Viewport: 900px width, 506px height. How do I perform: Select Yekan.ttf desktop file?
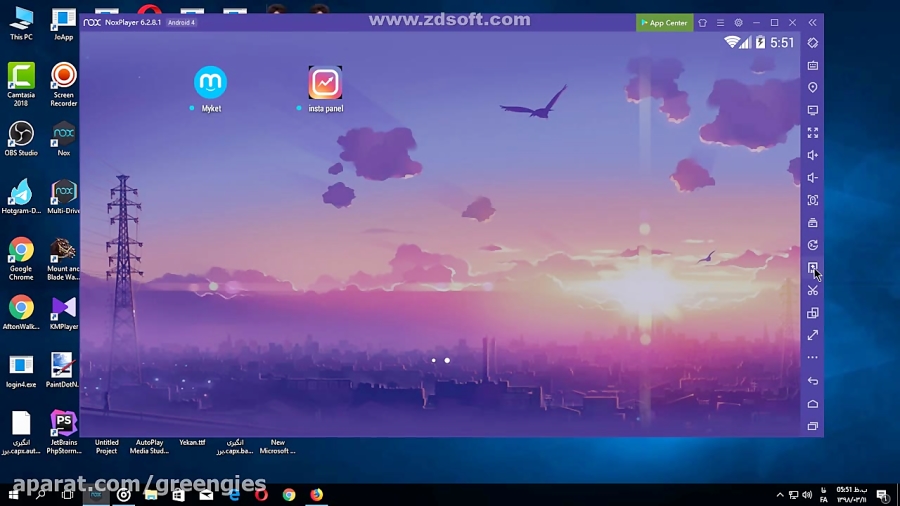[192, 442]
